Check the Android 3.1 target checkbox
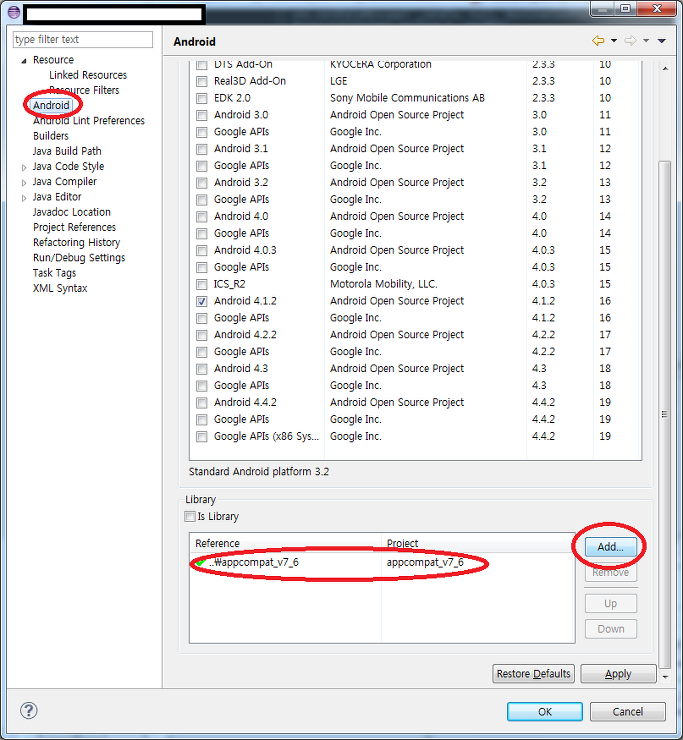683x740 pixels. click(x=202, y=149)
